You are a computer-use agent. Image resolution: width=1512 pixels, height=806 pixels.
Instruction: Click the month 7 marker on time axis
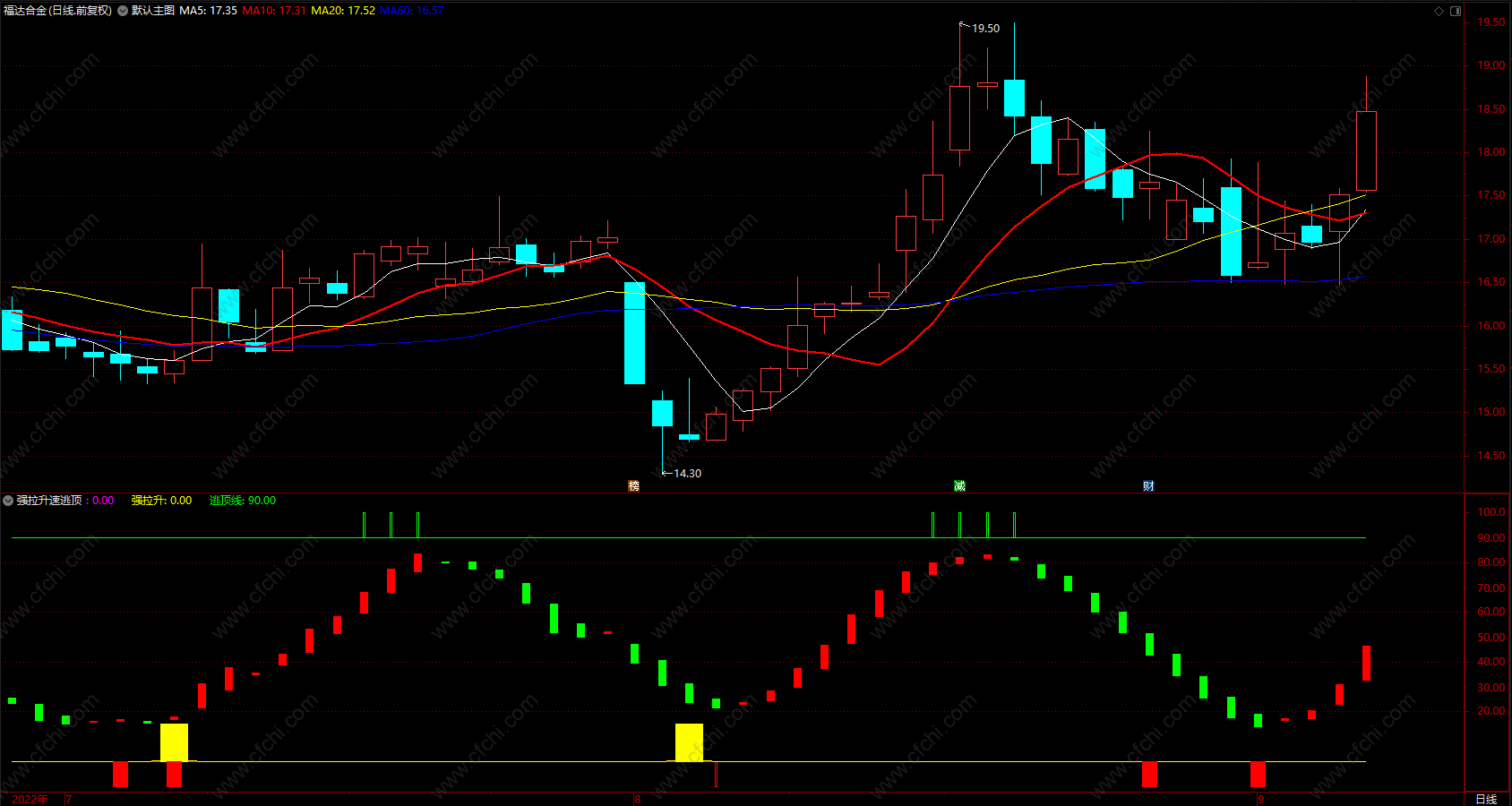[x=68, y=800]
